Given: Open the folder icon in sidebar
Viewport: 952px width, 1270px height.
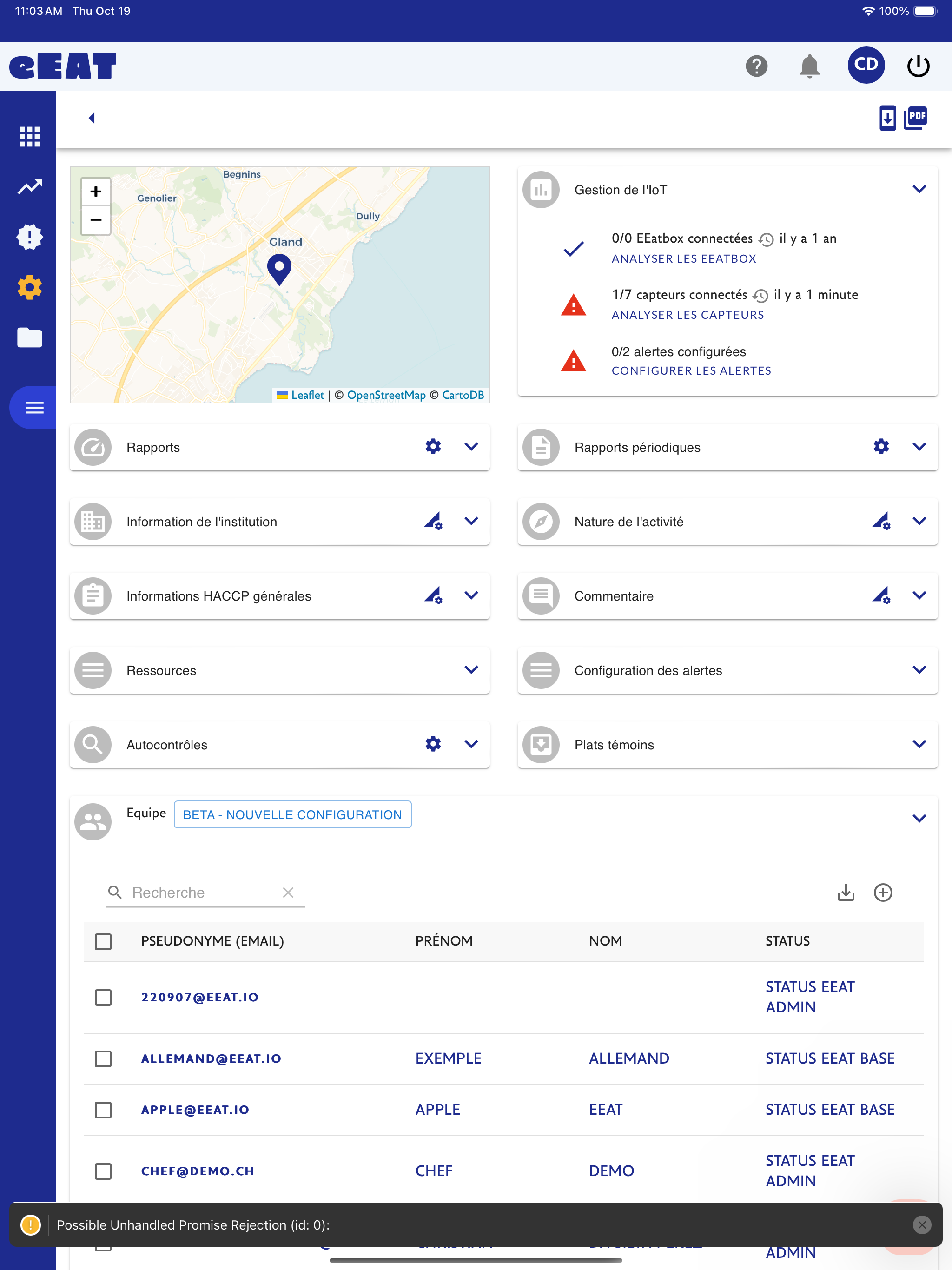Looking at the screenshot, I should click(x=29, y=337).
